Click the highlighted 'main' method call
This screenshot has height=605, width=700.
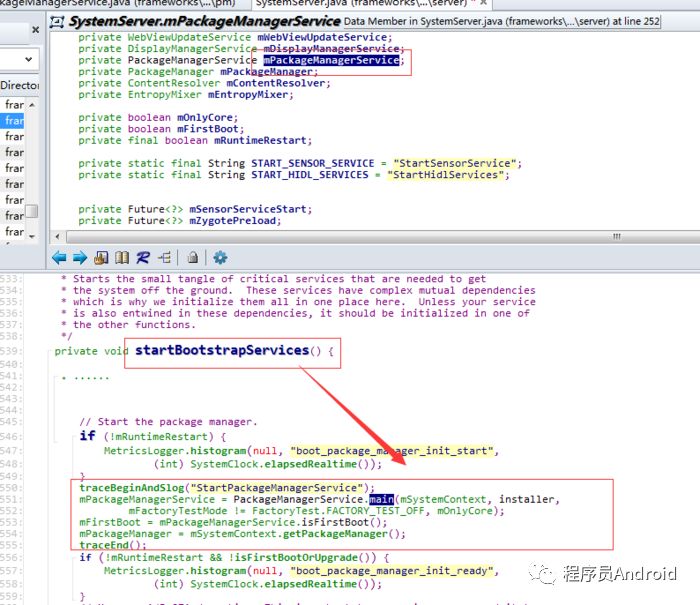coord(382,499)
